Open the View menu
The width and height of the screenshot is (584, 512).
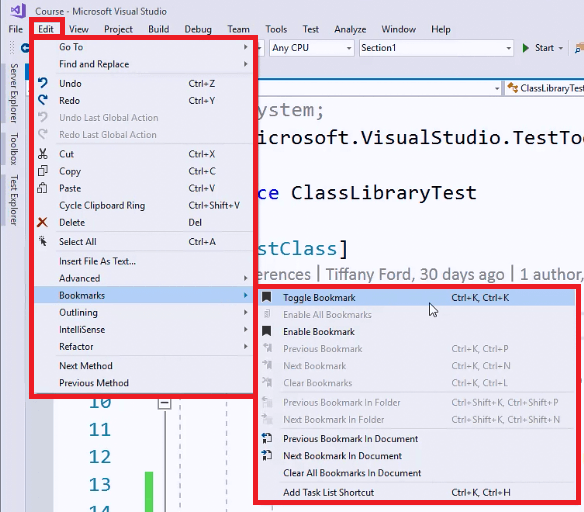tap(79, 29)
